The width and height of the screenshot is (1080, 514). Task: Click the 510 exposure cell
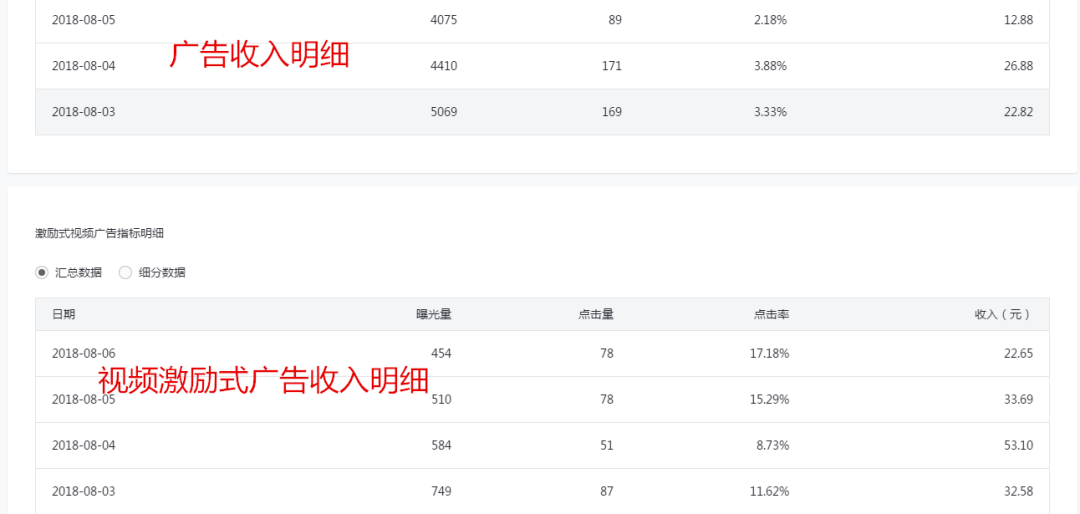pyautogui.click(x=441, y=399)
